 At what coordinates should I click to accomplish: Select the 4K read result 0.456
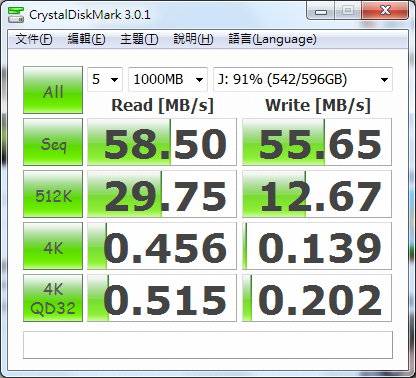click(162, 246)
